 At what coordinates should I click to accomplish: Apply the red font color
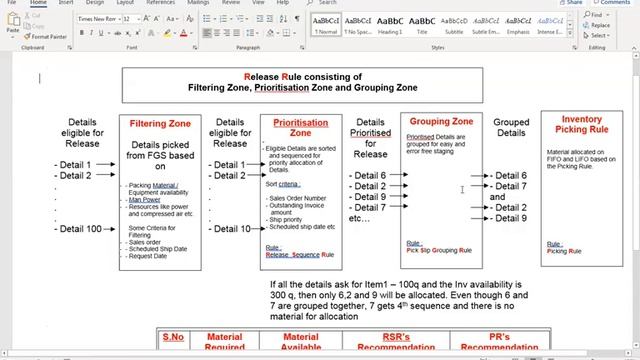coord(184,33)
